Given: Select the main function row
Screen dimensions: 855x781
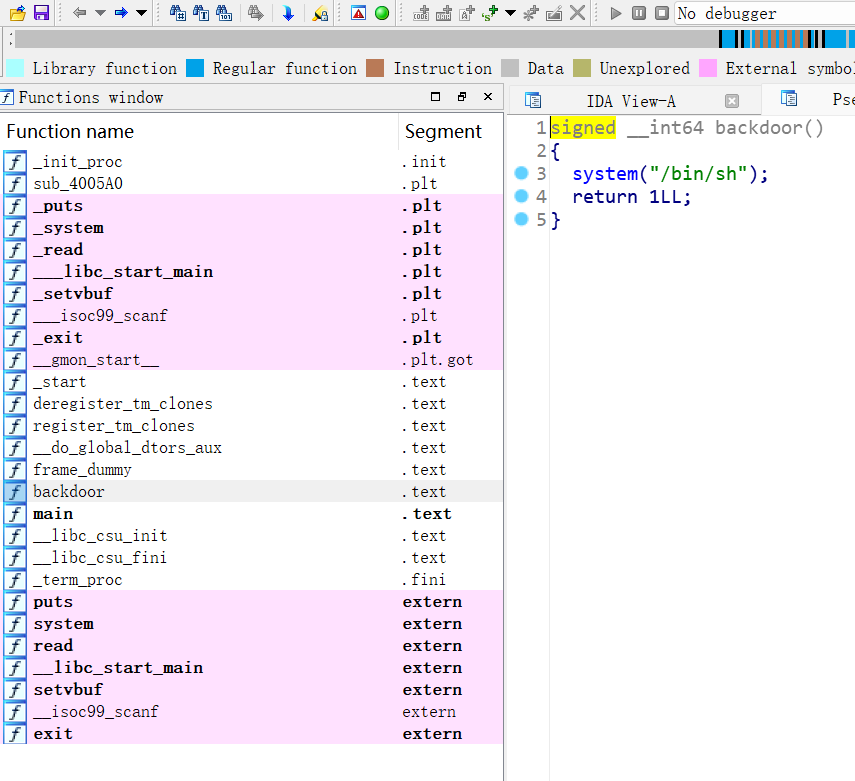Looking at the screenshot, I should pyautogui.click(x=252, y=513).
